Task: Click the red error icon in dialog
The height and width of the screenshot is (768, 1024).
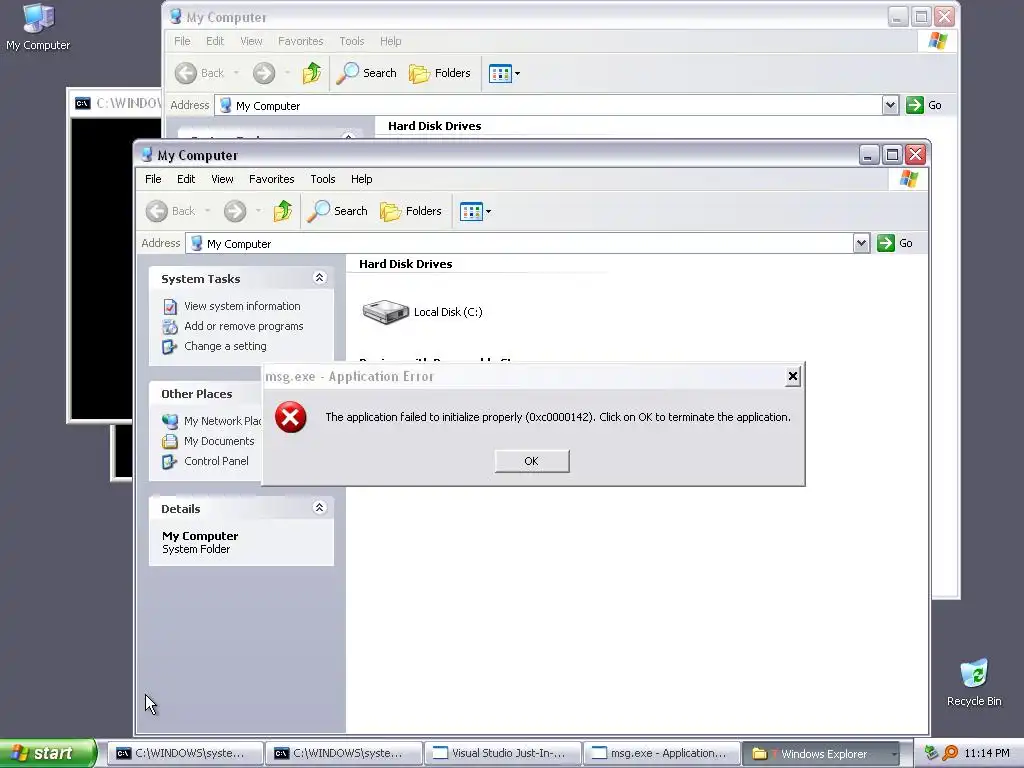Action: pos(291,417)
